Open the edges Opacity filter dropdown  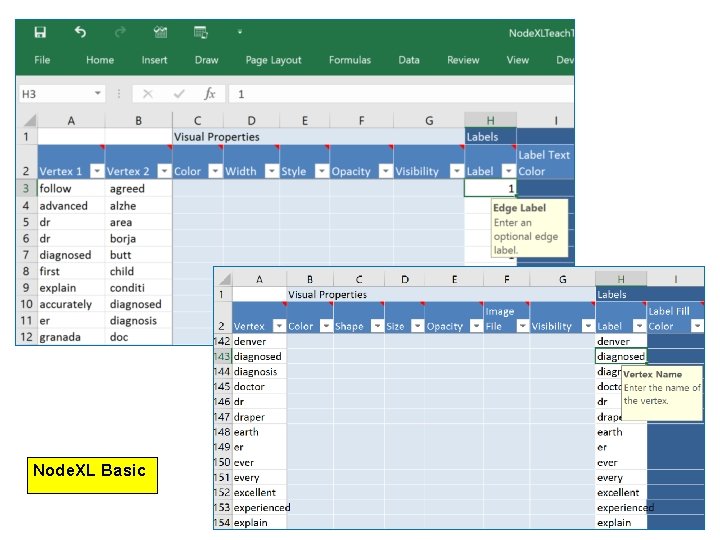pos(386,171)
